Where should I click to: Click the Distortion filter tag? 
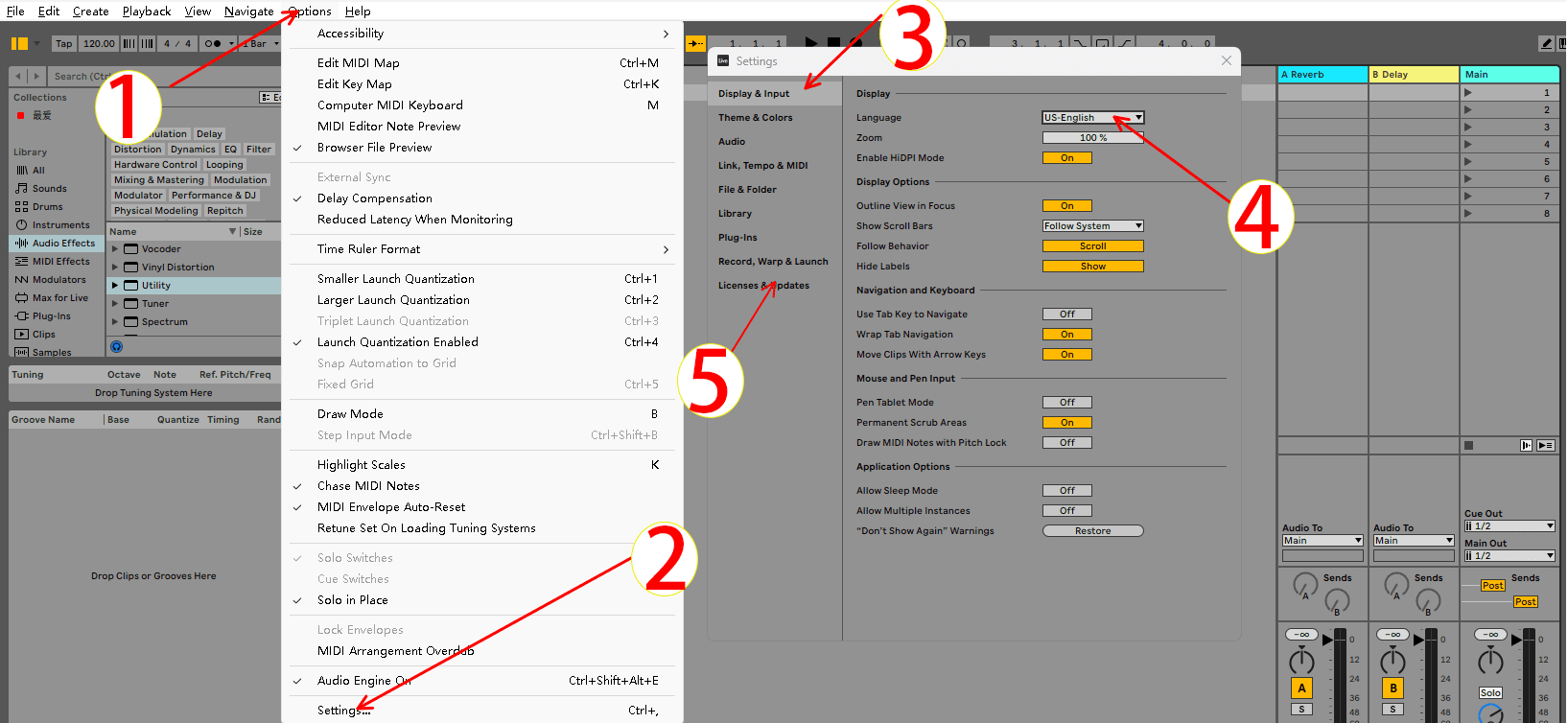(x=138, y=150)
